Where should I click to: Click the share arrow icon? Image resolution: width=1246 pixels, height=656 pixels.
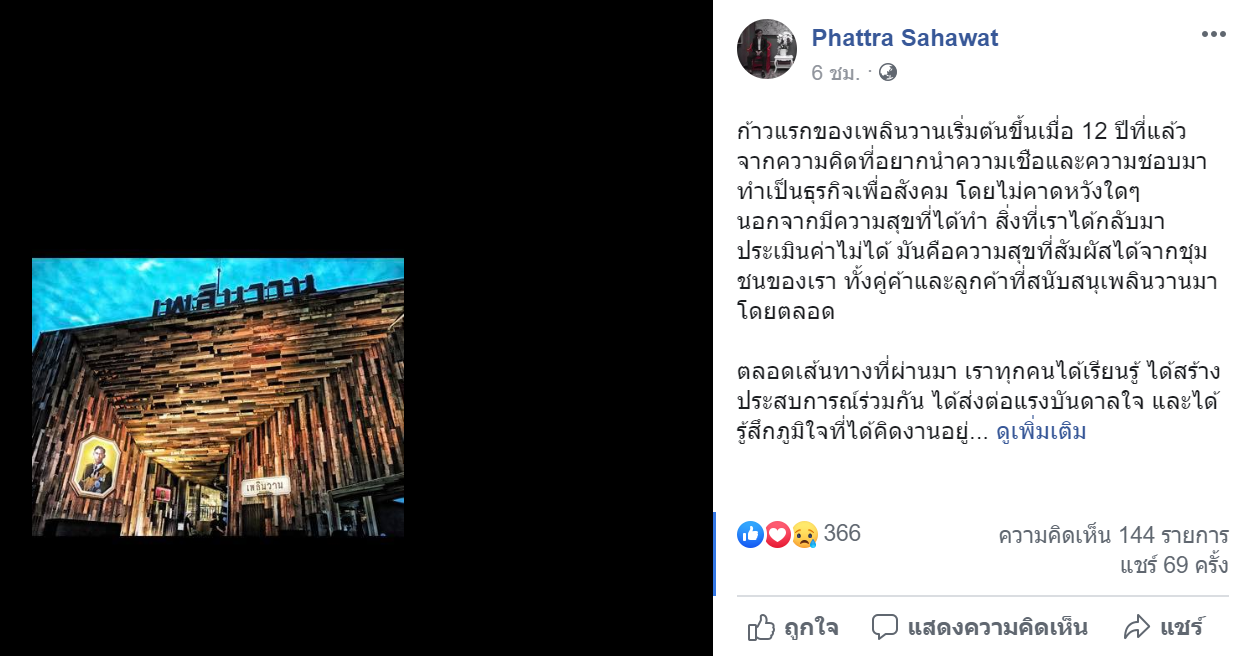[1138, 628]
